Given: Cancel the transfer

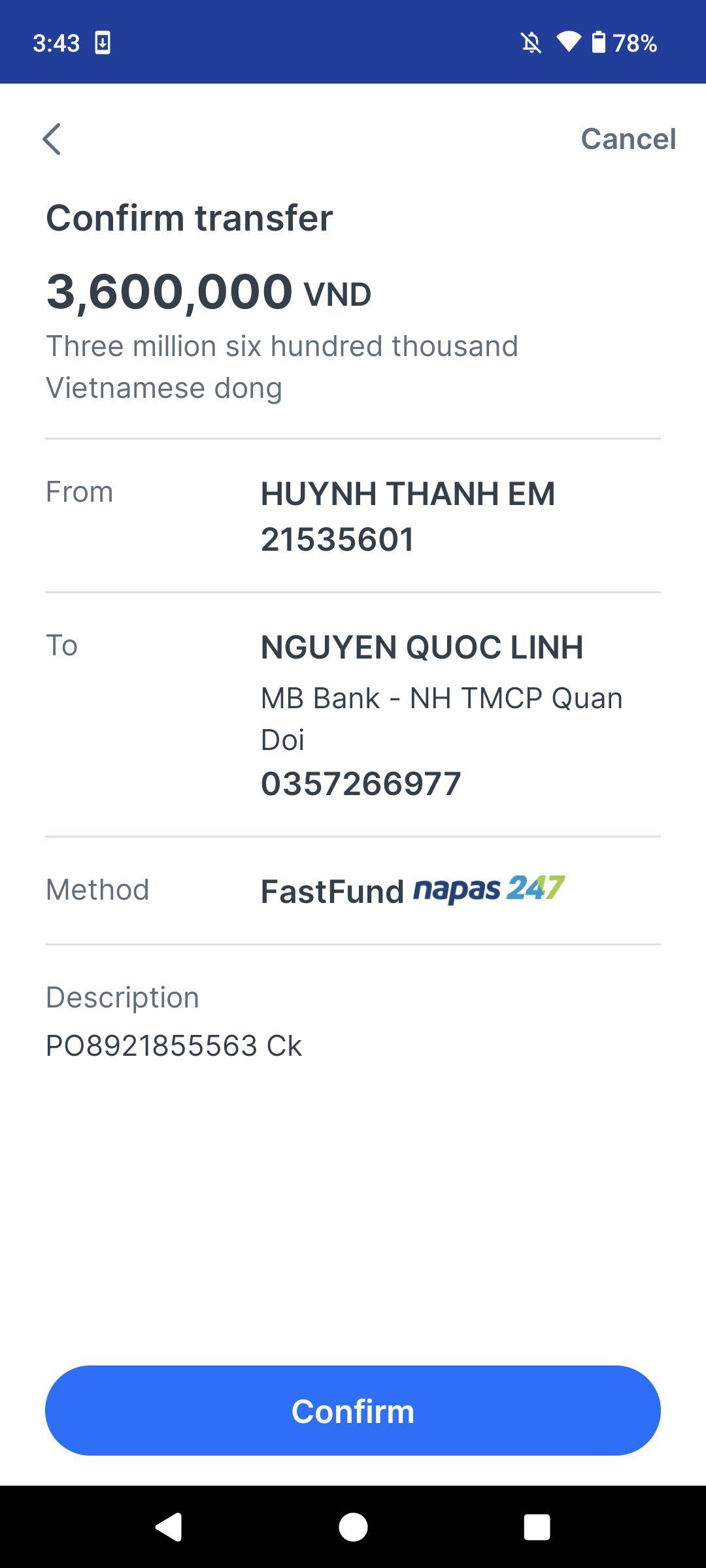Looking at the screenshot, I should pyautogui.click(x=628, y=139).
